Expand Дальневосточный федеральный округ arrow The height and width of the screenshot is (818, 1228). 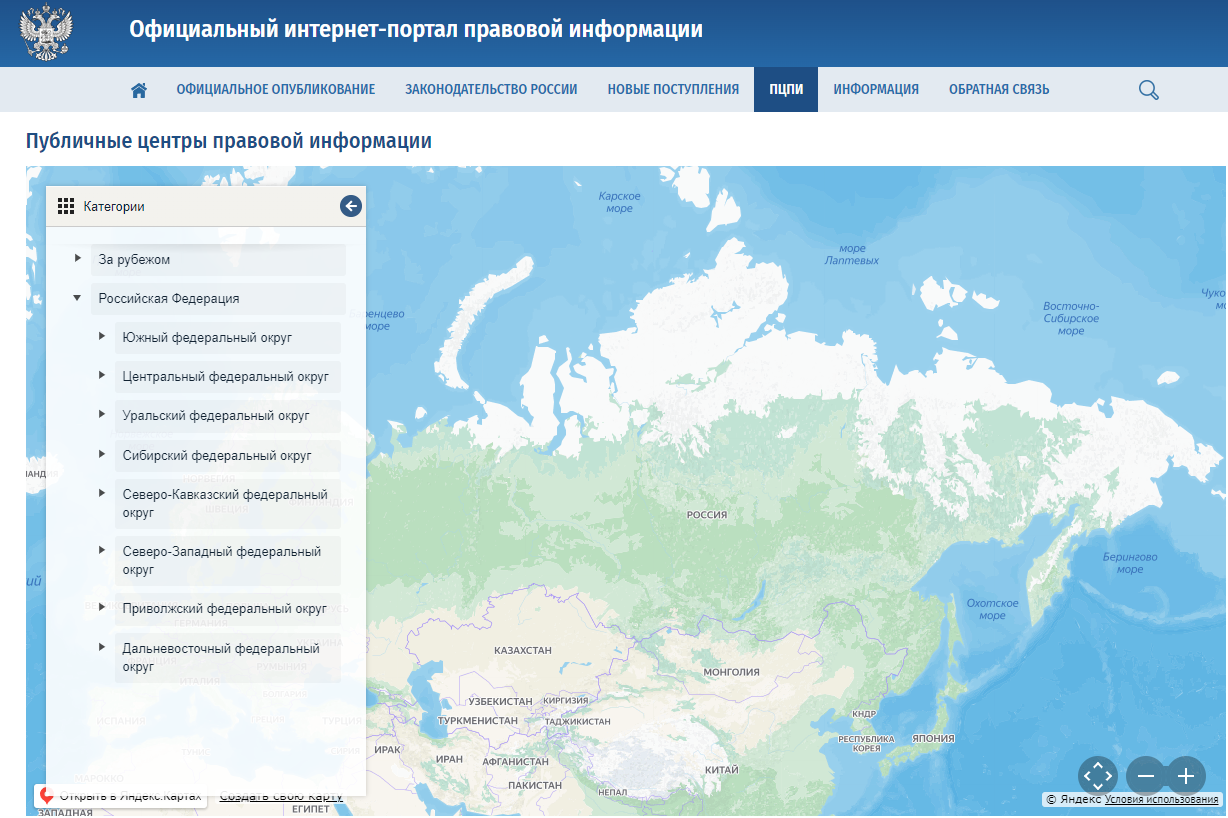(x=102, y=647)
